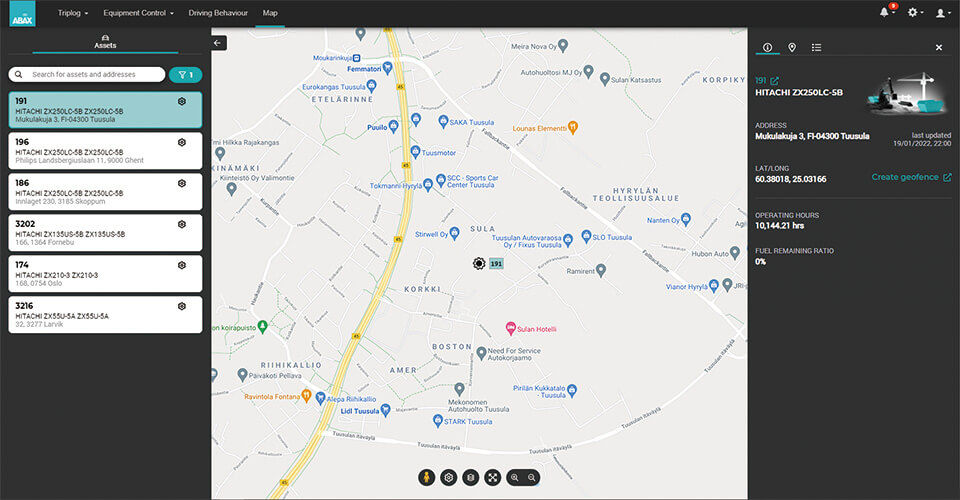The image size is (960, 500).
Task: Collapse the assets side panel arrow
Action: (x=219, y=43)
